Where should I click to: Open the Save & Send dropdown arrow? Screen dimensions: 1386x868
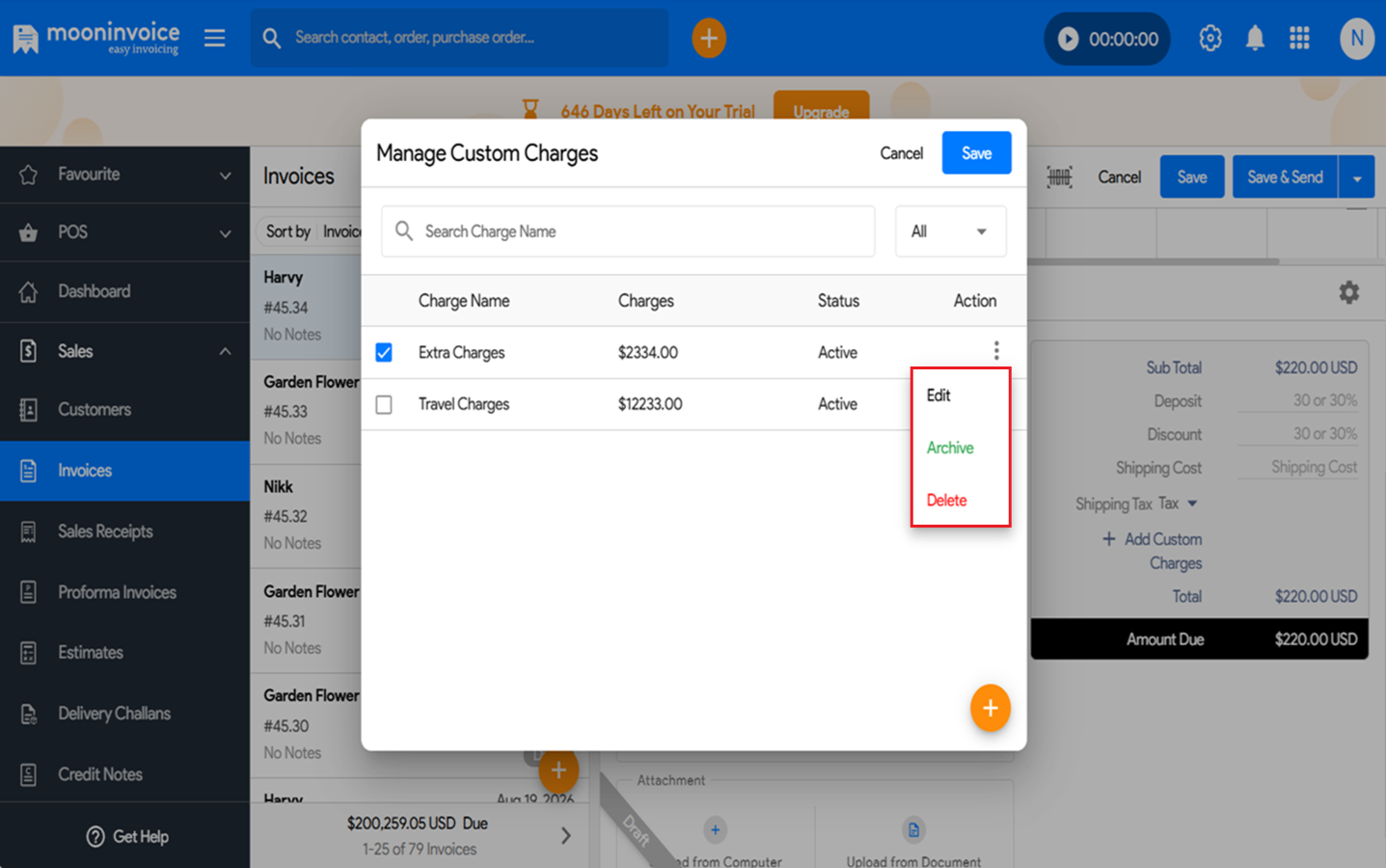1356,177
